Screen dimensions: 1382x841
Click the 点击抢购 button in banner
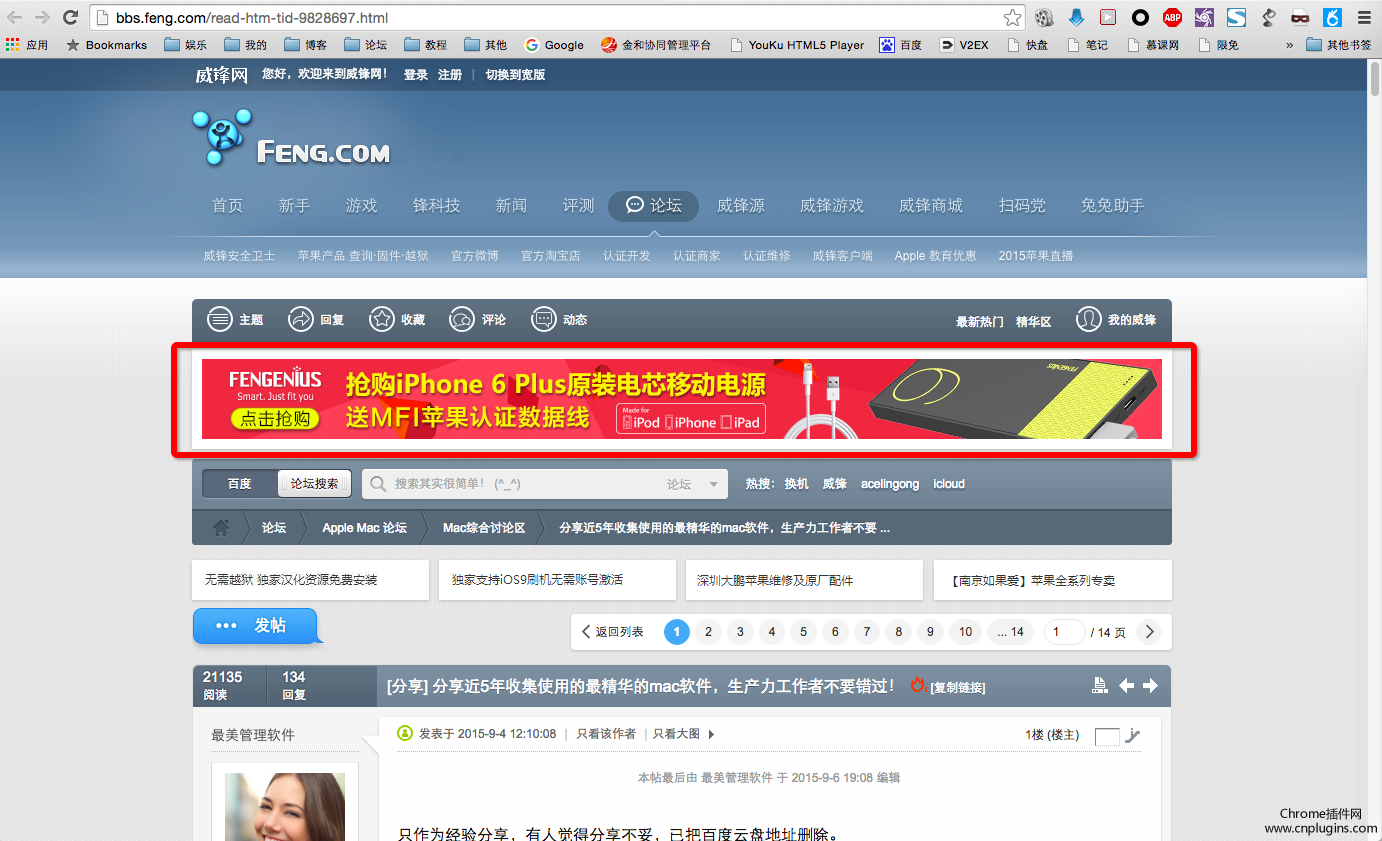click(x=277, y=419)
